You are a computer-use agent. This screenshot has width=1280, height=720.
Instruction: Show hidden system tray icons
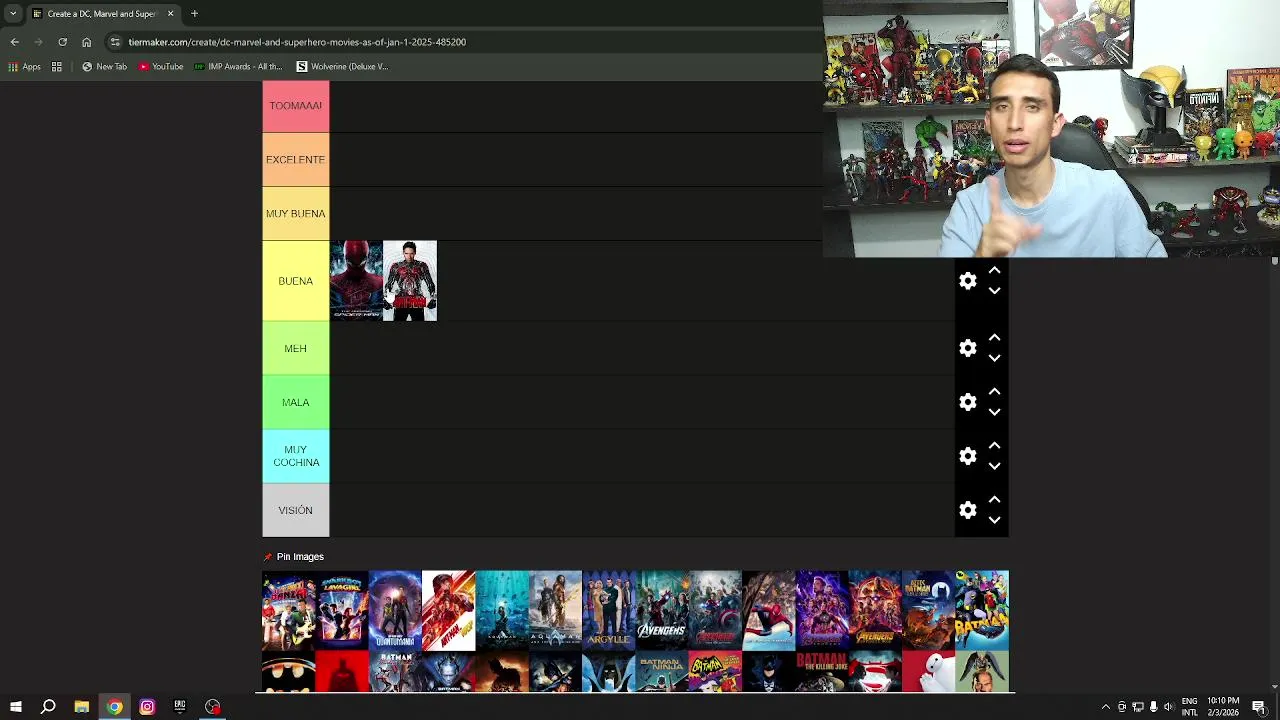(x=1105, y=707)
